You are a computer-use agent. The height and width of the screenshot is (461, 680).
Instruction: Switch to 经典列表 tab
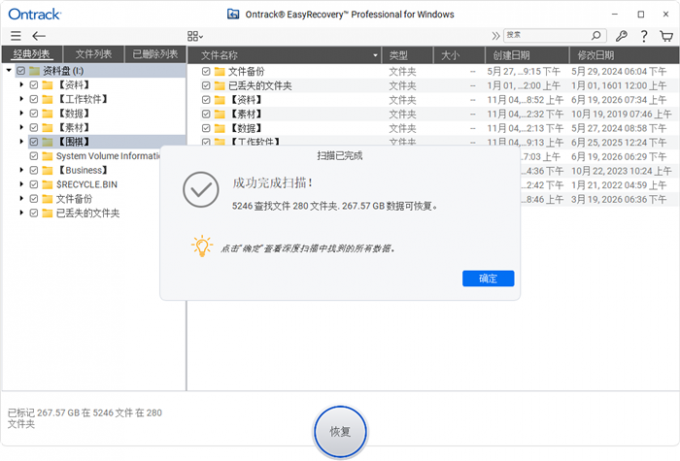[x=32, y=54]
